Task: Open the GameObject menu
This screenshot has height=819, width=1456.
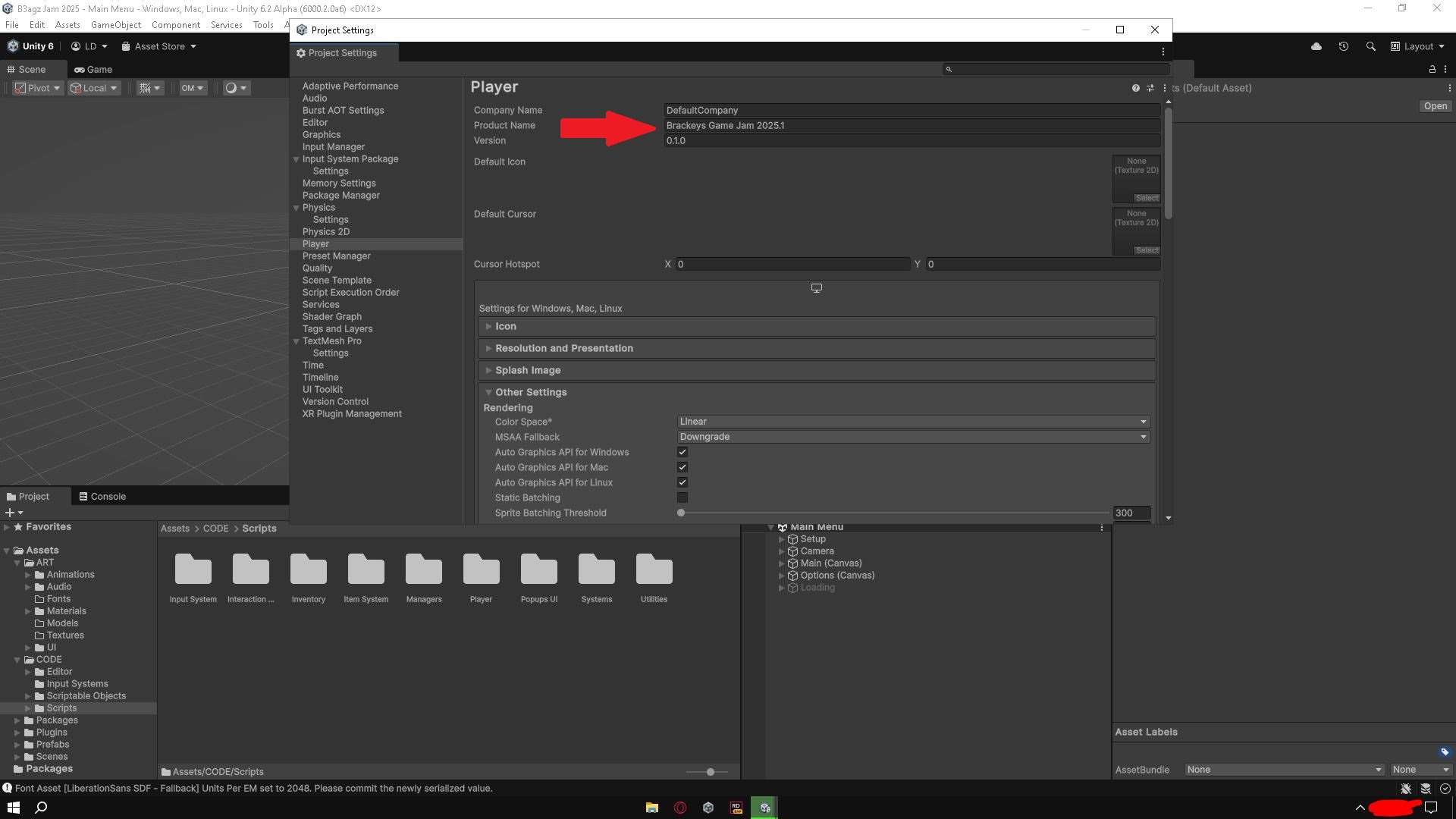Action: click(116, 25)
